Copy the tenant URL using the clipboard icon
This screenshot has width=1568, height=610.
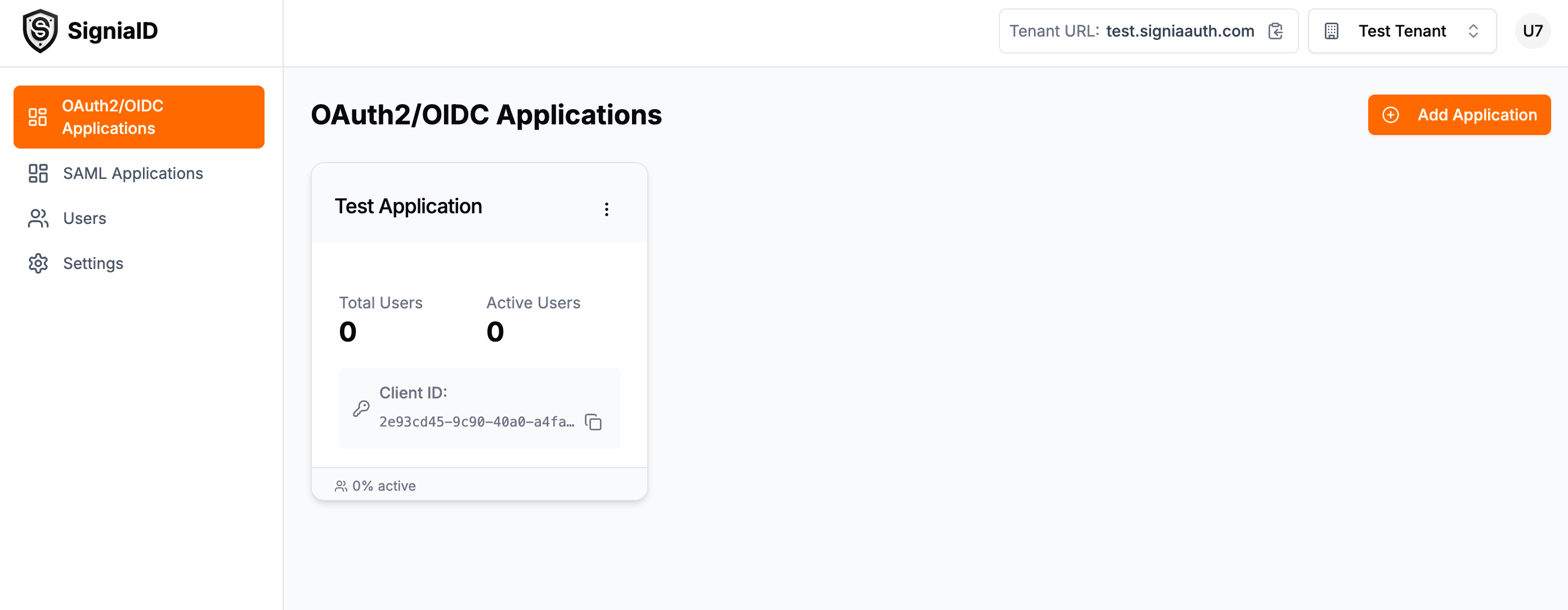(1276, 31)
